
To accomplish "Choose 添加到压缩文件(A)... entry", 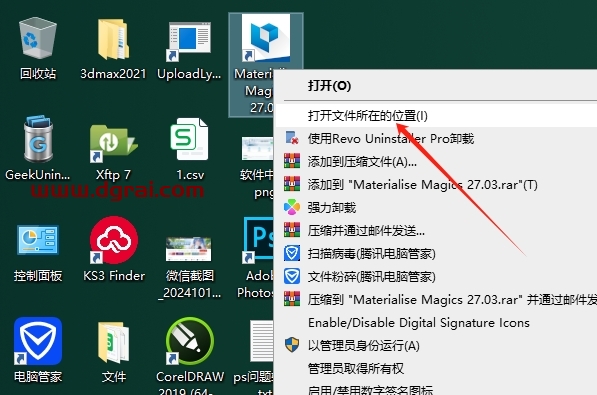I will pyautogui.click(x=435, y=162).
